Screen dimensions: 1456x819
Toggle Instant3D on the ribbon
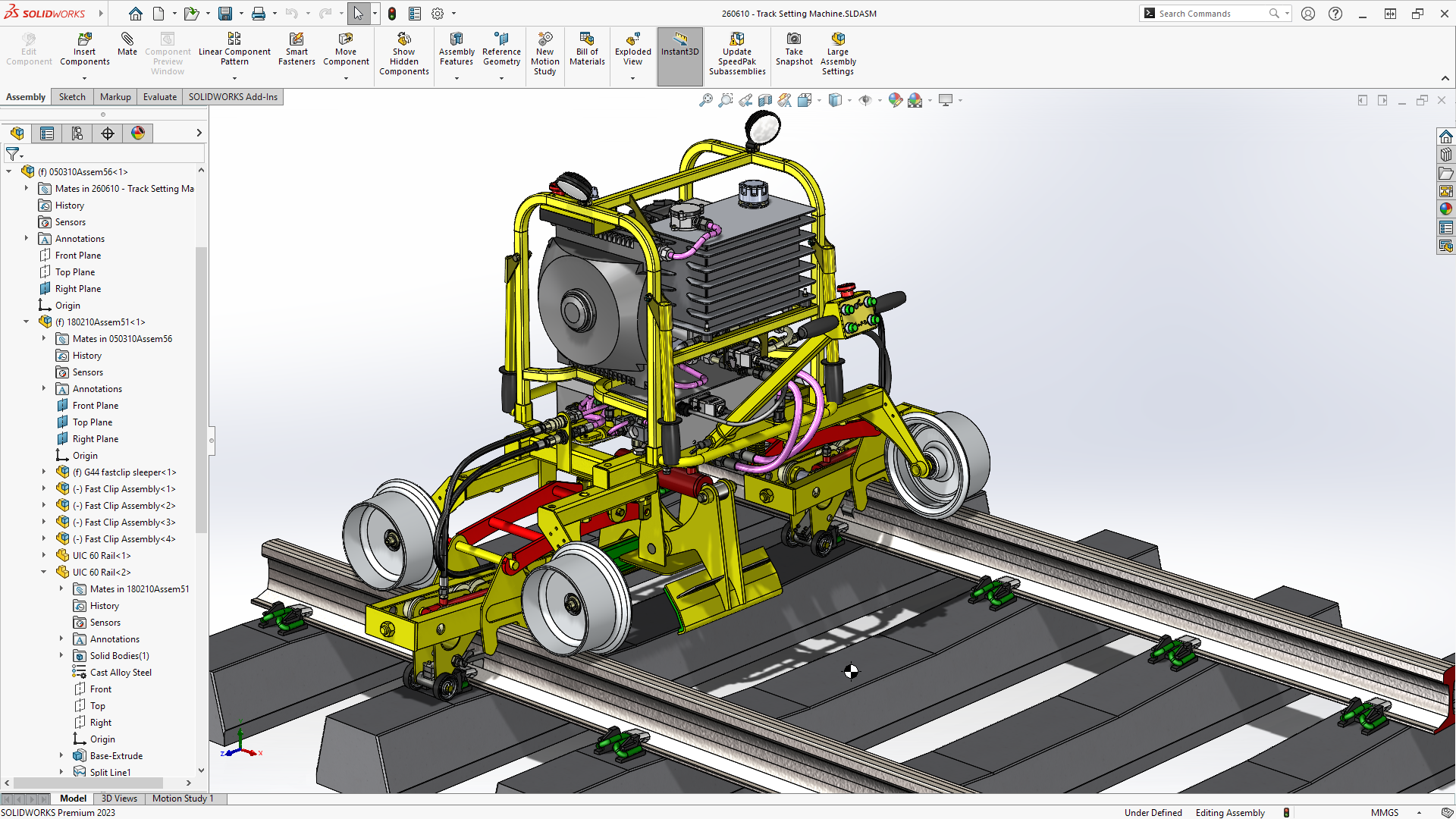point(679,48)
